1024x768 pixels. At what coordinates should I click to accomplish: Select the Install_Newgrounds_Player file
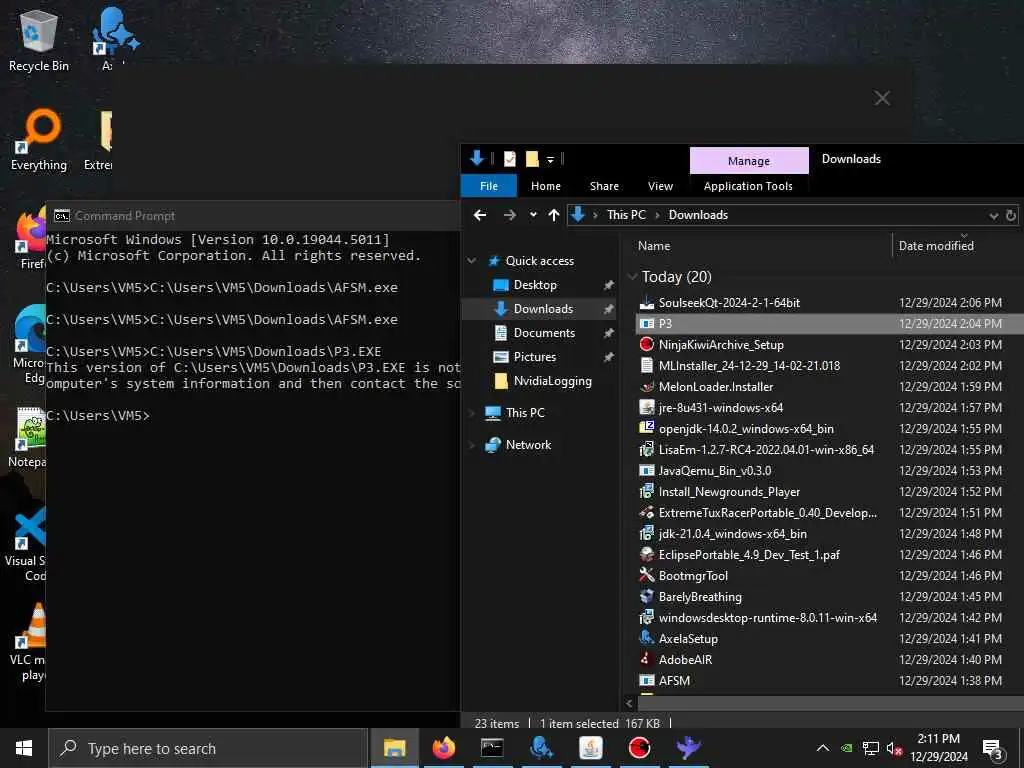[729, 492]
